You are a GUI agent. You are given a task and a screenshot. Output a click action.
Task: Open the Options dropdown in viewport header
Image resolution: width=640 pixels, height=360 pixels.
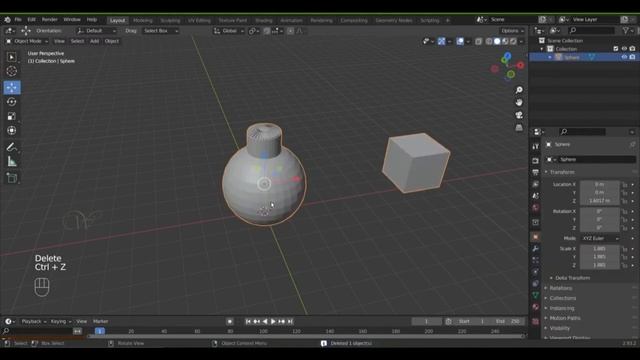pos(512,31)
